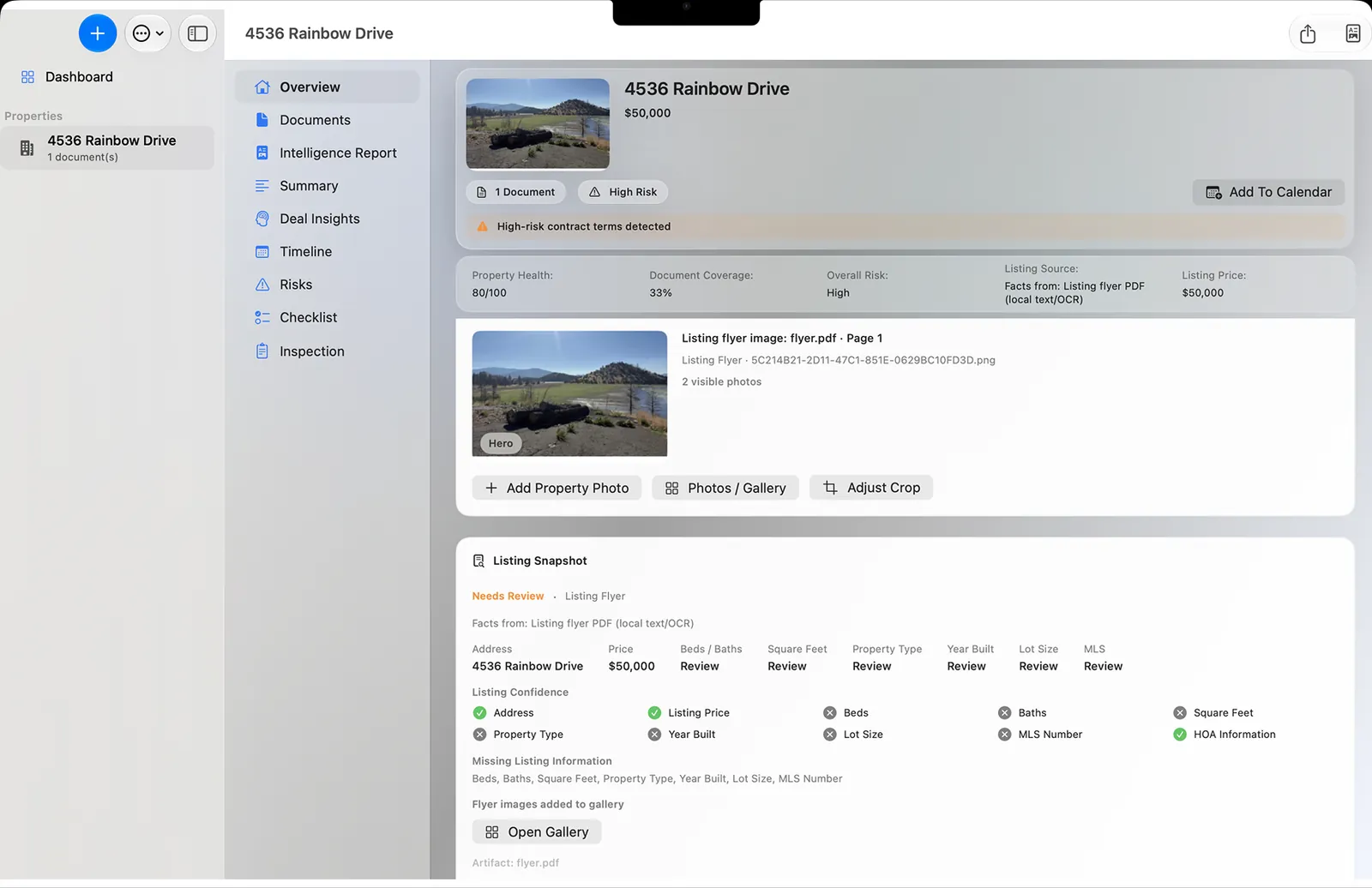Click the Square Feet confidence x icon
The height and width of the screenshot is (888, 1372).
pos(1180,713)
